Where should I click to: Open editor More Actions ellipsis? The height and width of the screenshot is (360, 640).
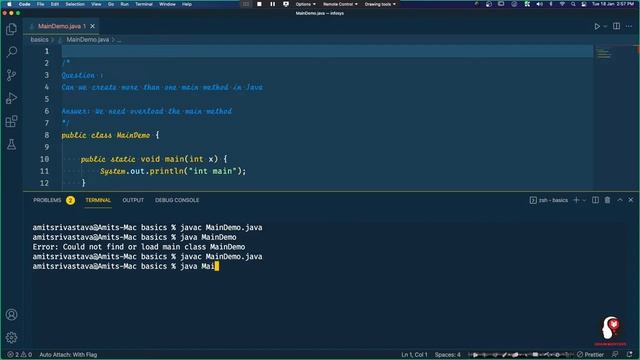point(629,26)
